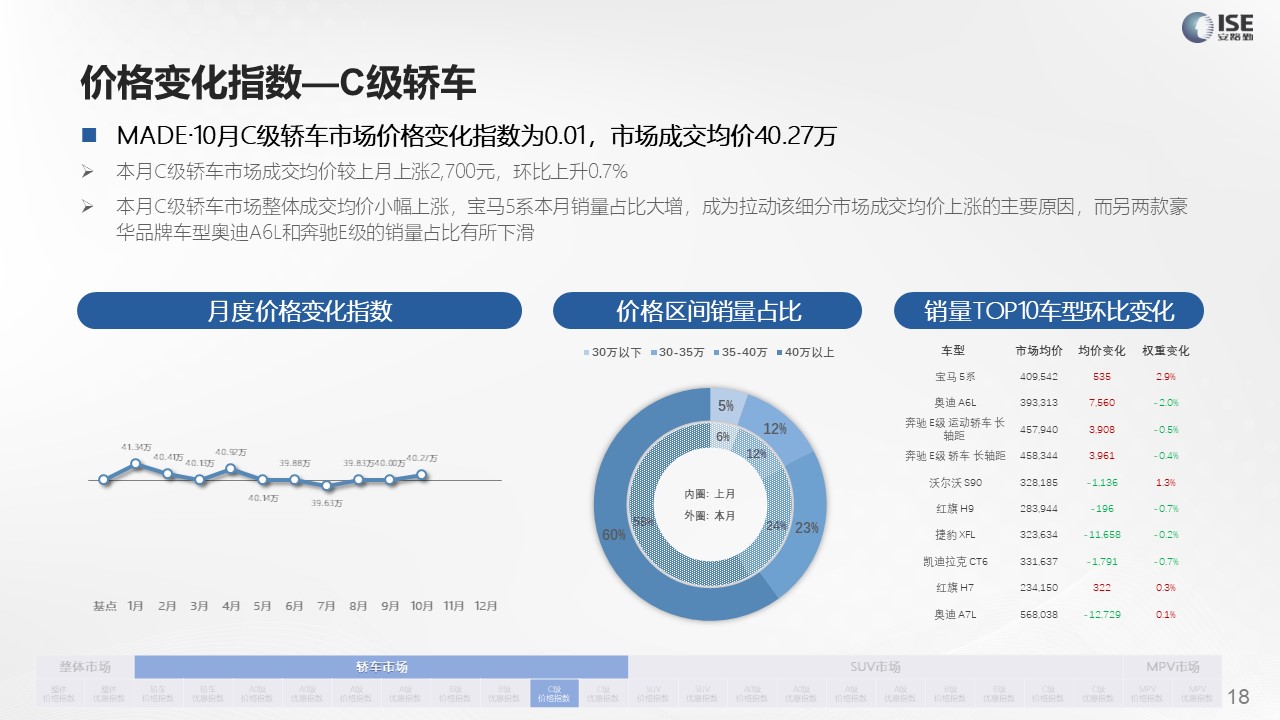Click the 35-40万 legend color swatch
Image resolution: width=1280 pixels, height=720 pixels.
pos(717,353)
